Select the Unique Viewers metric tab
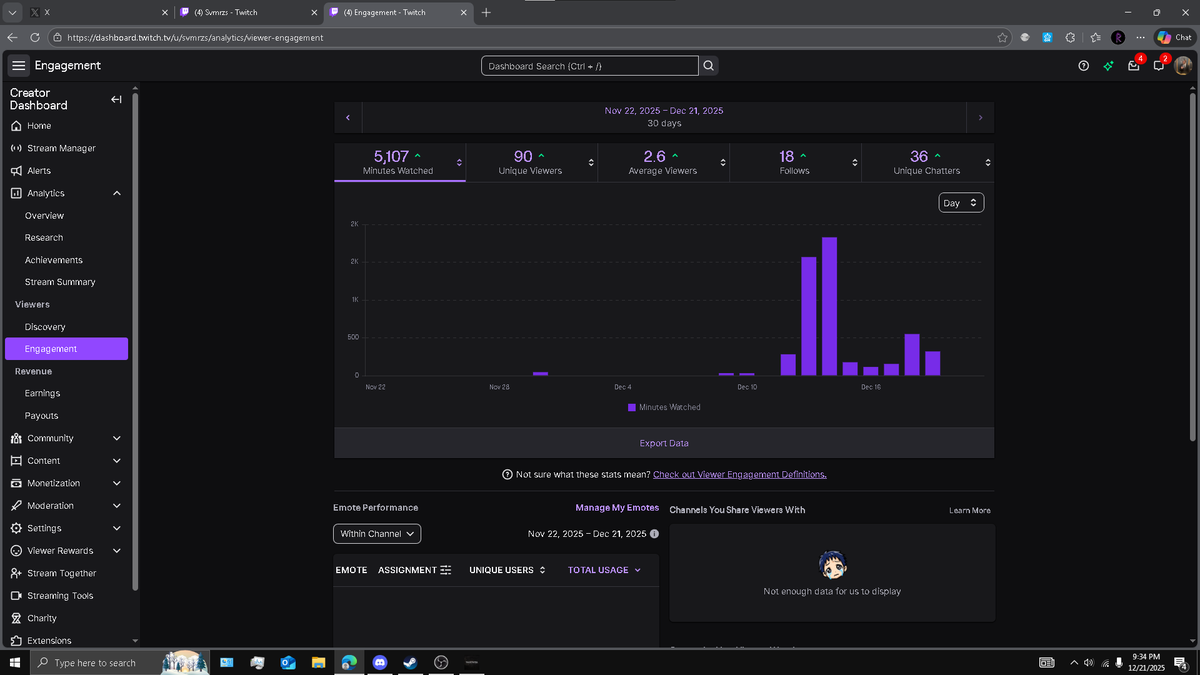Image resolution: width=1200 pixels, height=675 pixels. 531,162
